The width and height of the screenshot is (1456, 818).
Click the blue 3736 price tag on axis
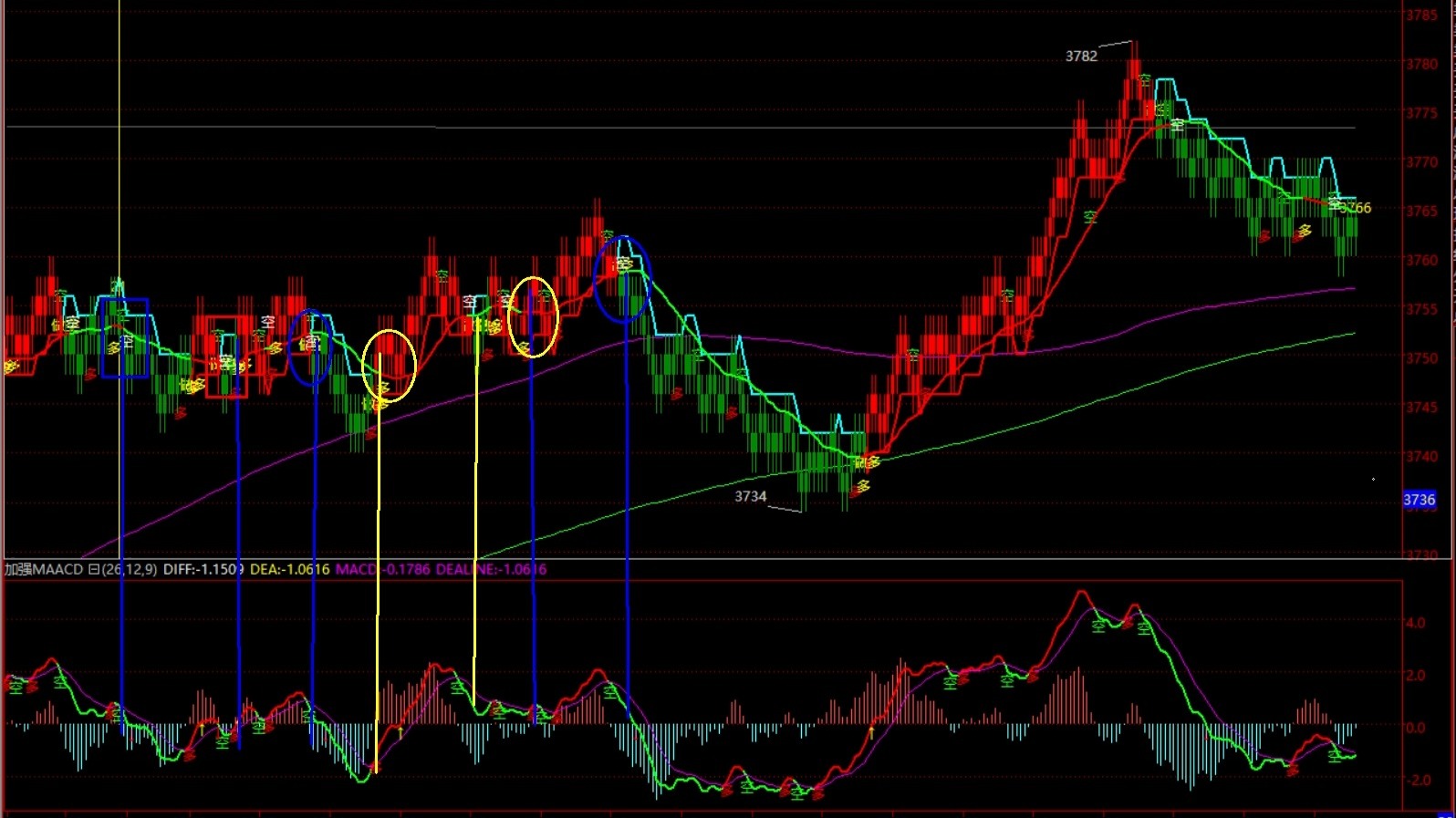pyautogui.click(x=1420, y=500)
